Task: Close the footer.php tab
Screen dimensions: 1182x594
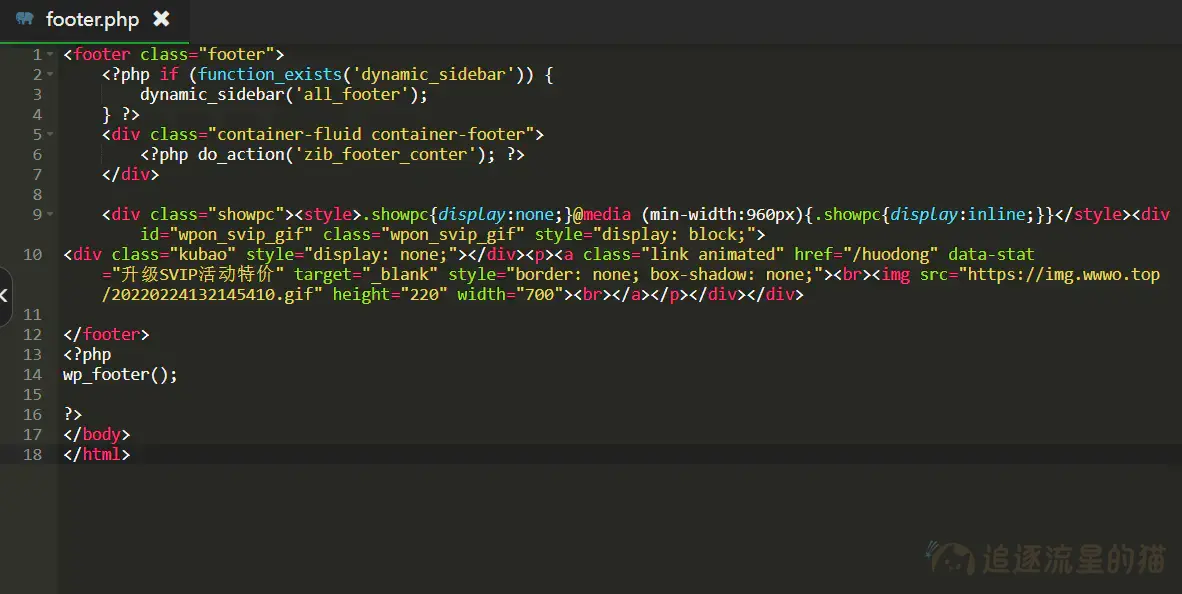Action: pos(161,19)
